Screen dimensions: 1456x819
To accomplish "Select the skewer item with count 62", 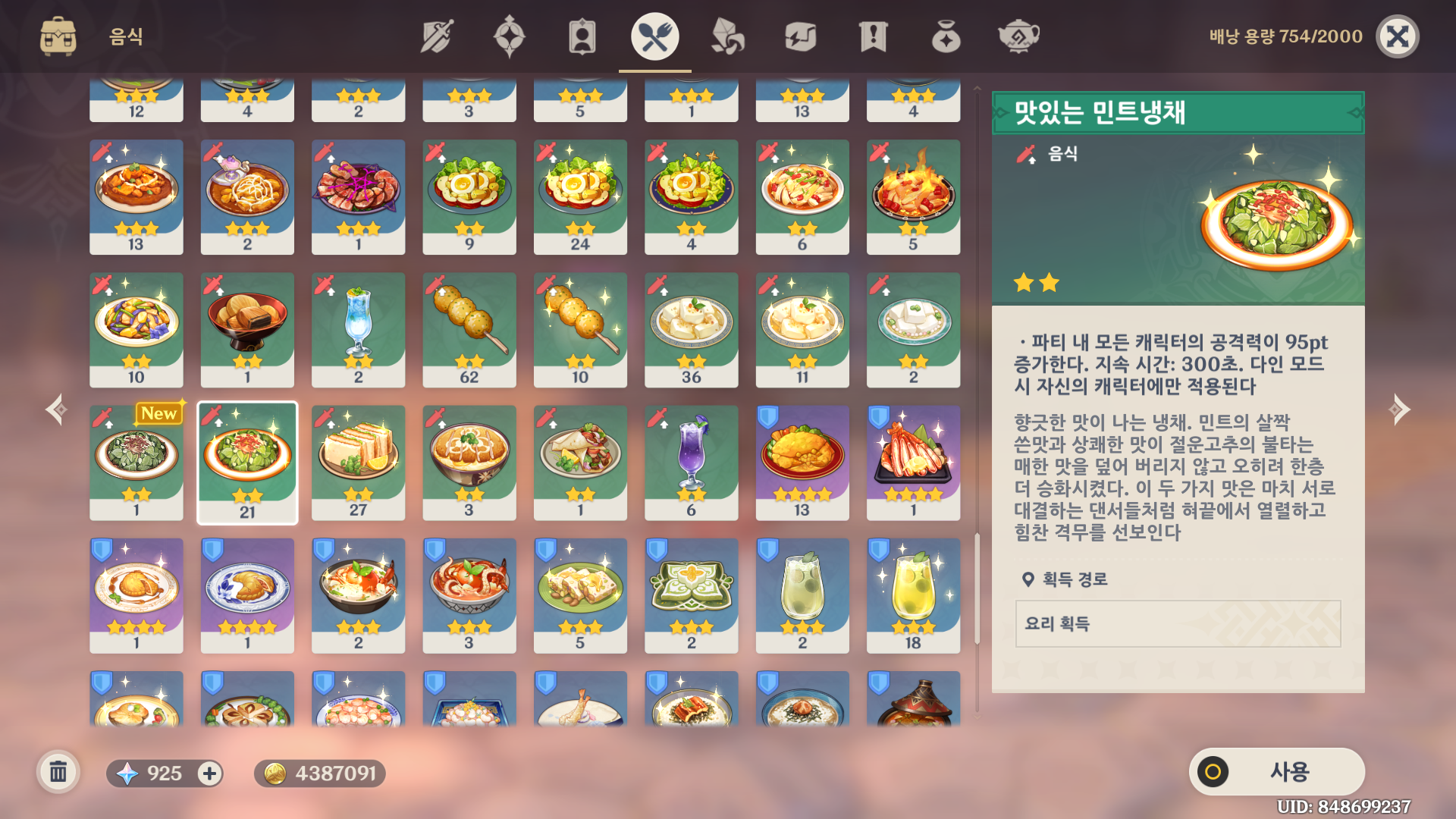I will [469, 330].
